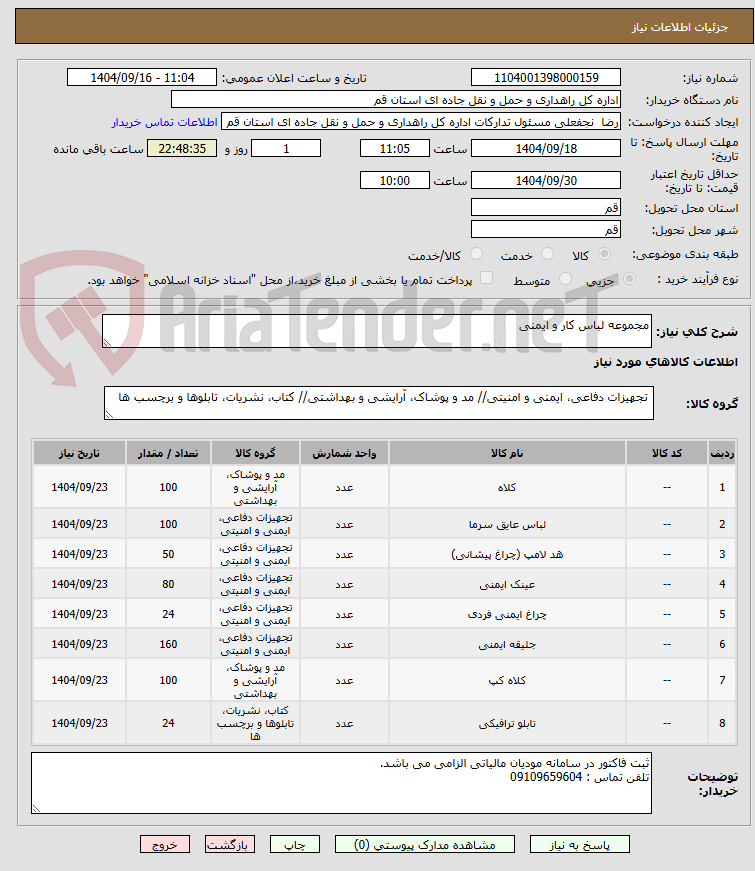Click the price validity date 1404/09/30 field
Screen dimensions: 755x871
(546, 181)
